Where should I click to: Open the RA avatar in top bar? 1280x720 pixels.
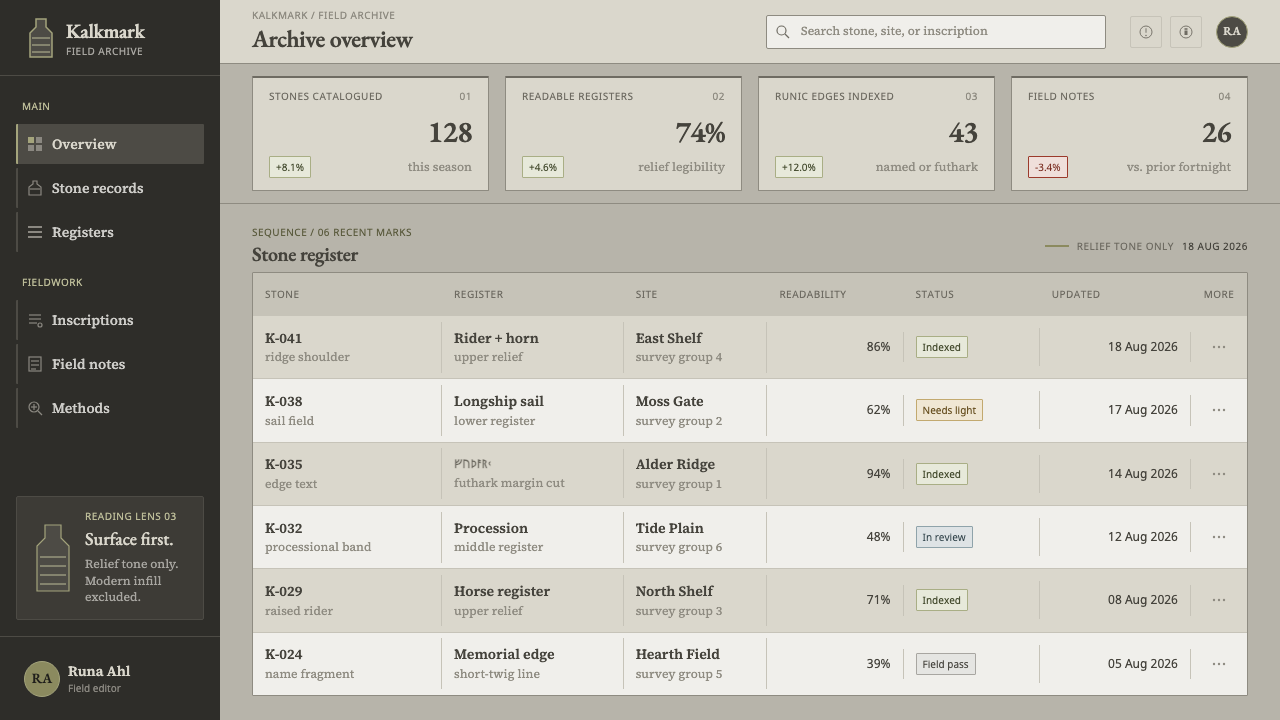1232,32
